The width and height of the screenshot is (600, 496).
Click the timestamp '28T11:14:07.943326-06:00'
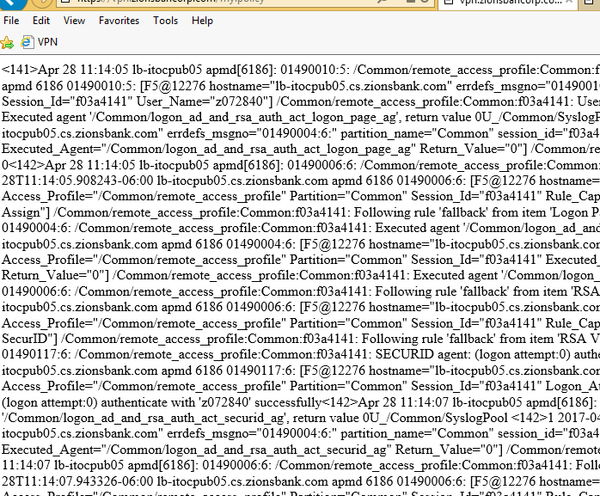click(x=78, y=481)
